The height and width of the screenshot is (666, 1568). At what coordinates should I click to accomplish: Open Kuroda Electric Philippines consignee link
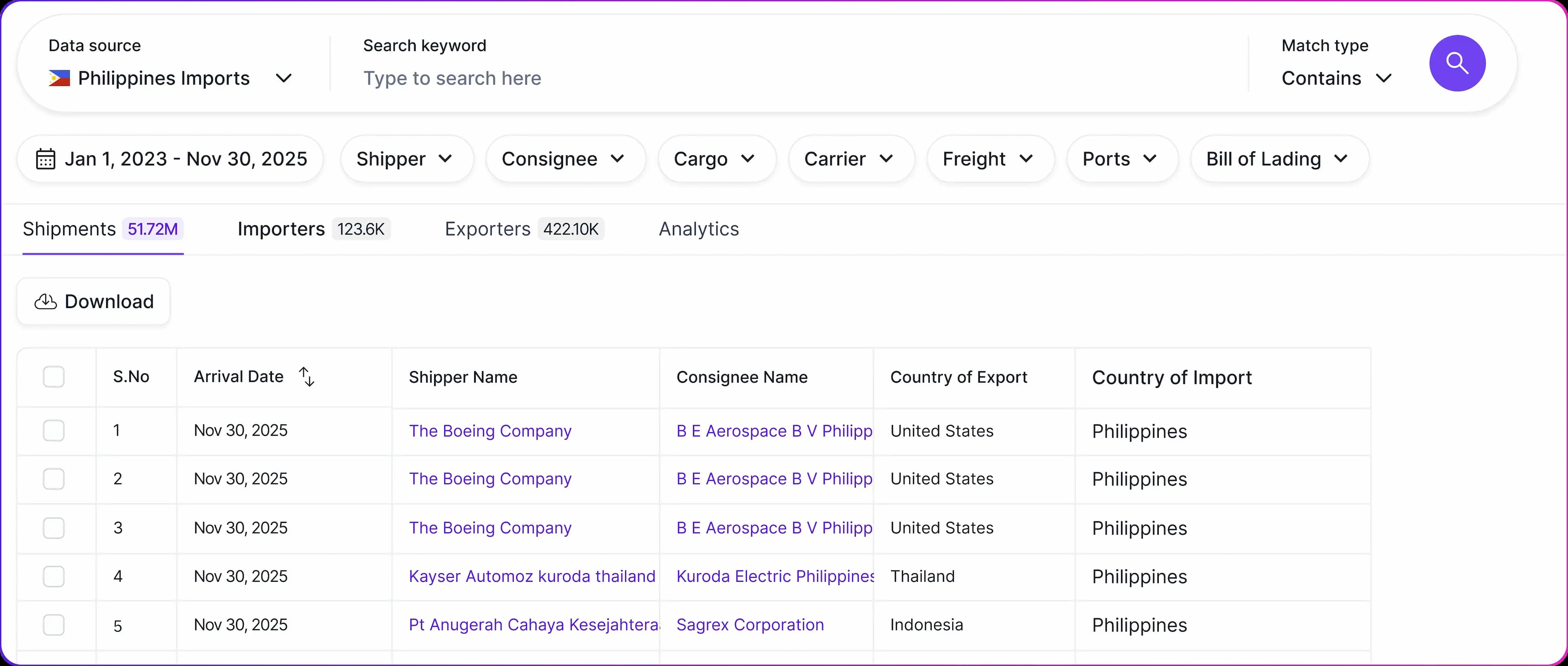coord(774,577)
